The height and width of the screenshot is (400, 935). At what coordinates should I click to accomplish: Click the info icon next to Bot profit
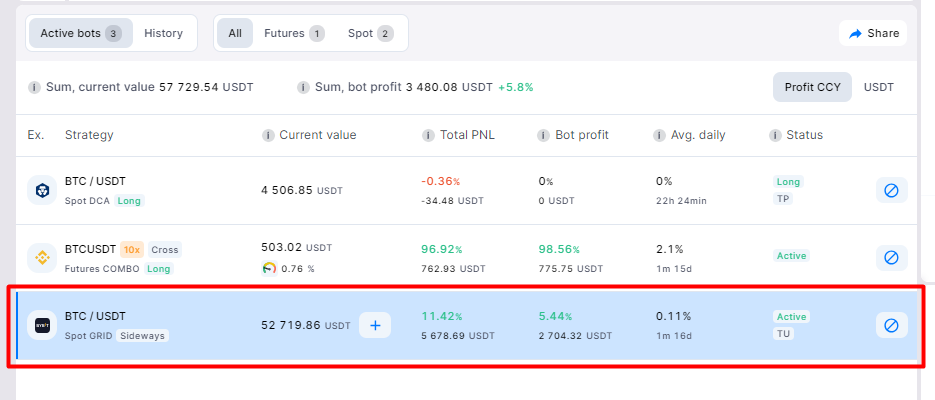[543, 135]
